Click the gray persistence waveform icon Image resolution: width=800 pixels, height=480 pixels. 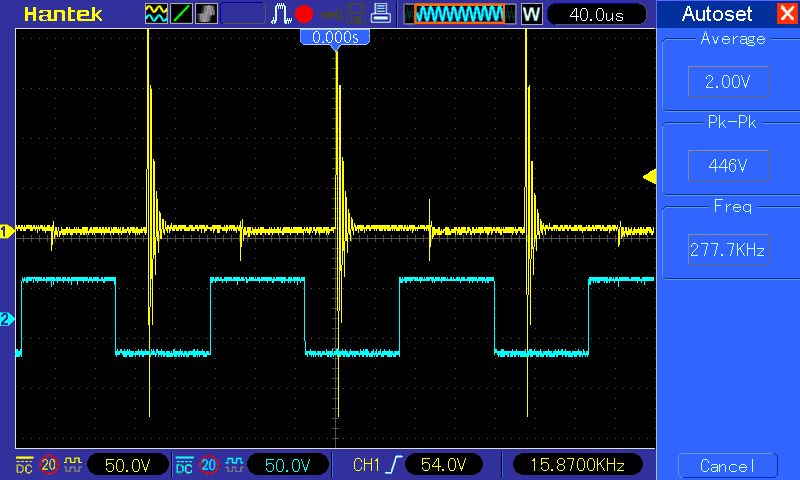point(207,14)
